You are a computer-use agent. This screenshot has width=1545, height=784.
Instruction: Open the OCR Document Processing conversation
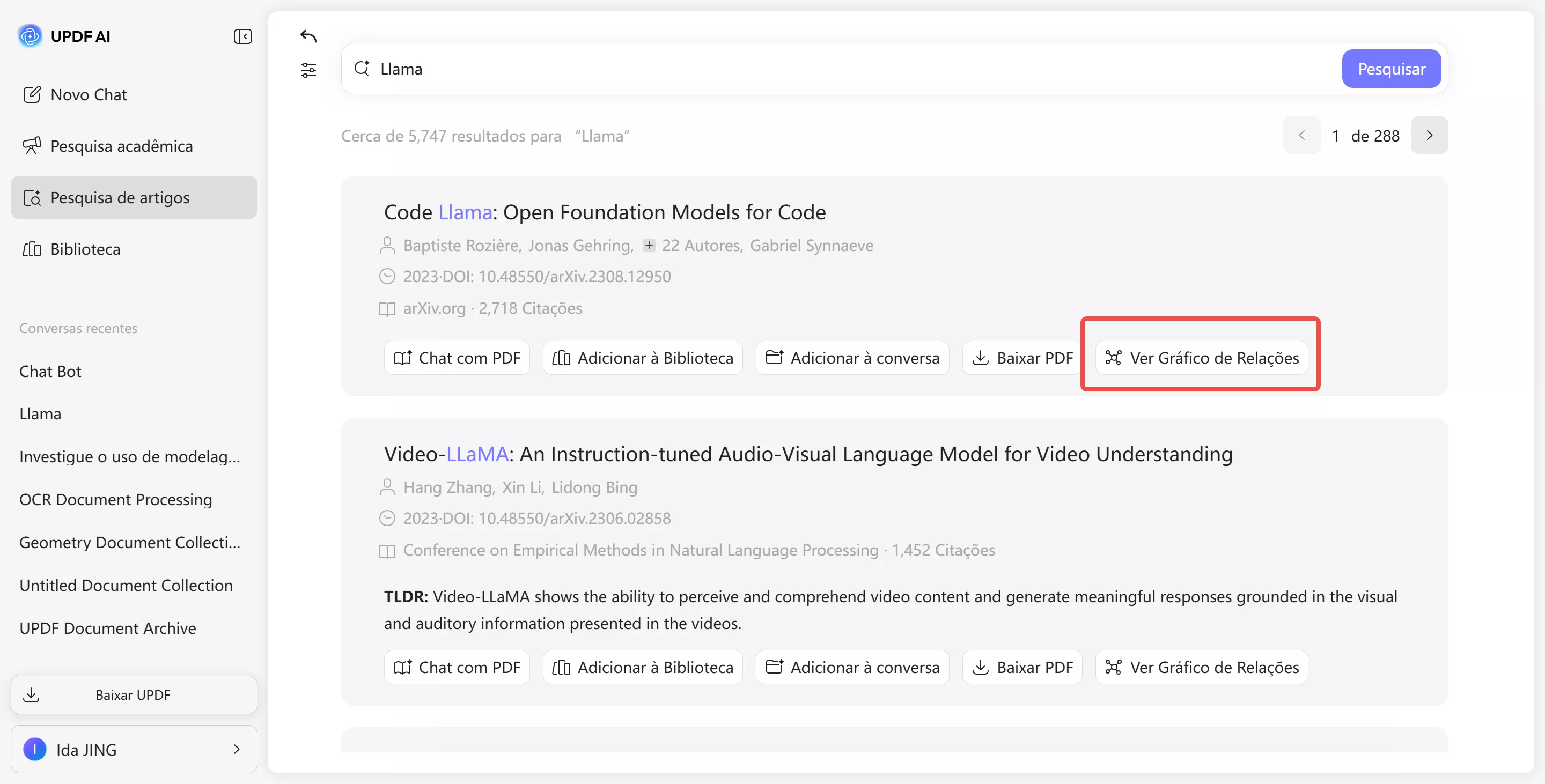(x=116, y=500)
